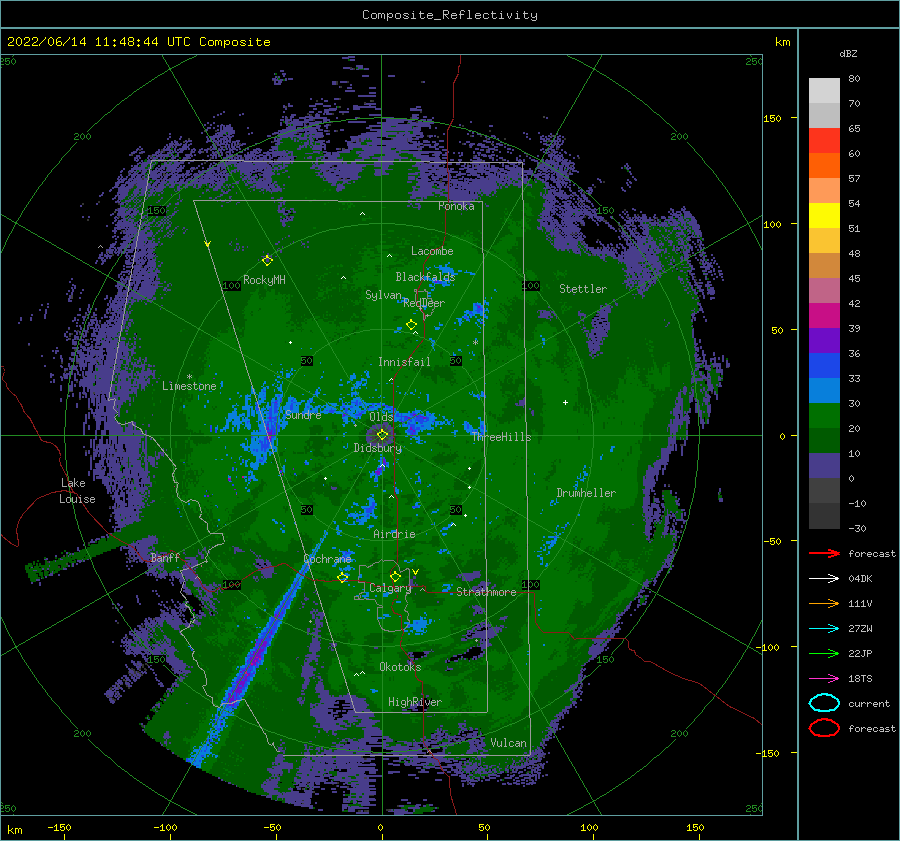The height and width of the screenshot is (841, 900).
Task: Click the Innisfail city label
Action: click(x=404, y=362)
